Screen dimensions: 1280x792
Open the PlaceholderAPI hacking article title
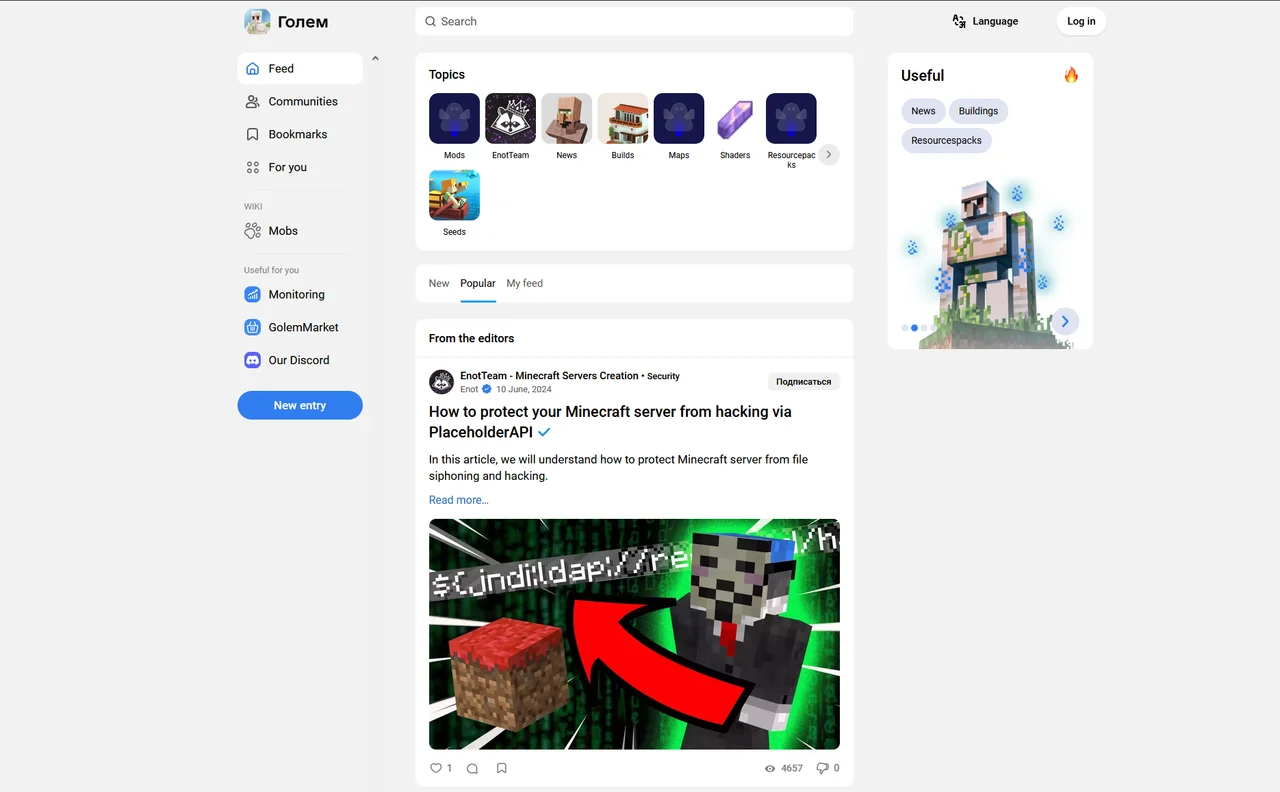(x=610, y=422)
